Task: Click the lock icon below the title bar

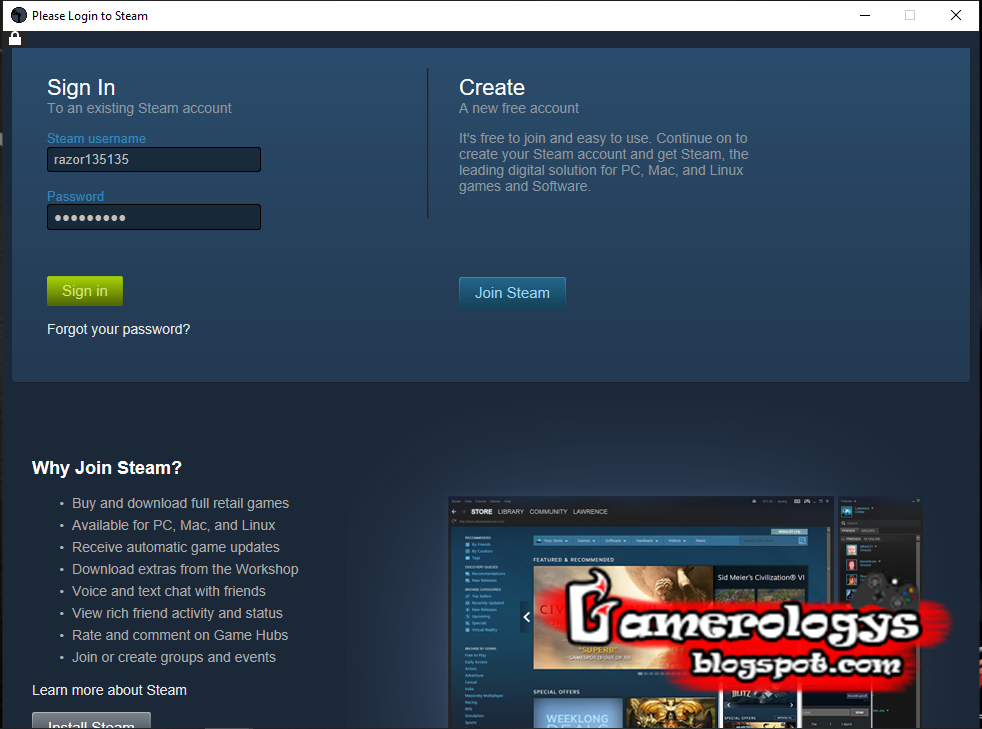Action: pos(14,37)
